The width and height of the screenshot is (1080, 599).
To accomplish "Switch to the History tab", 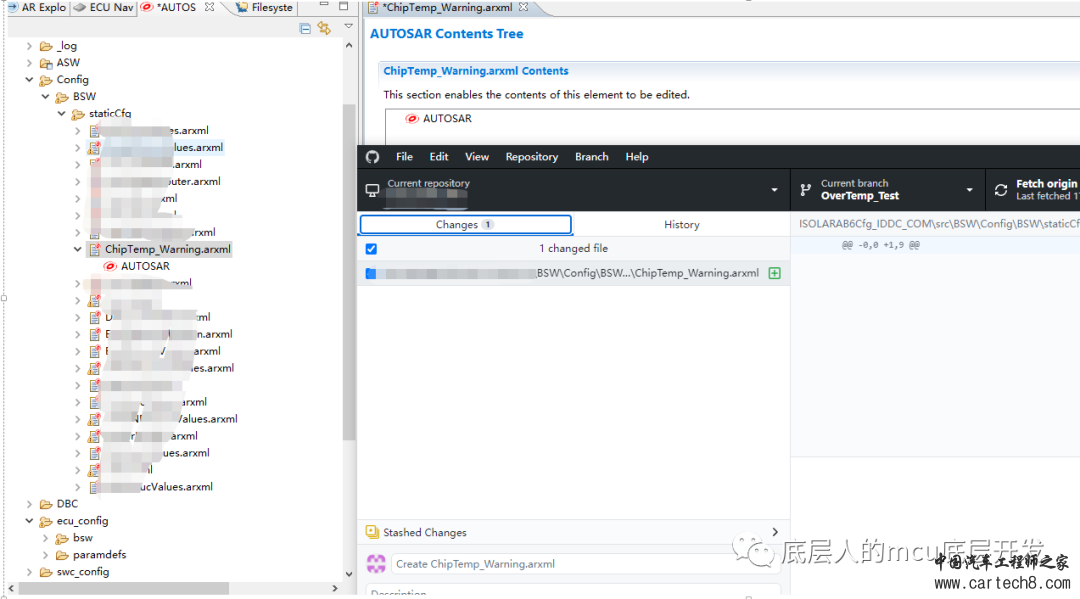I will 681,224.
